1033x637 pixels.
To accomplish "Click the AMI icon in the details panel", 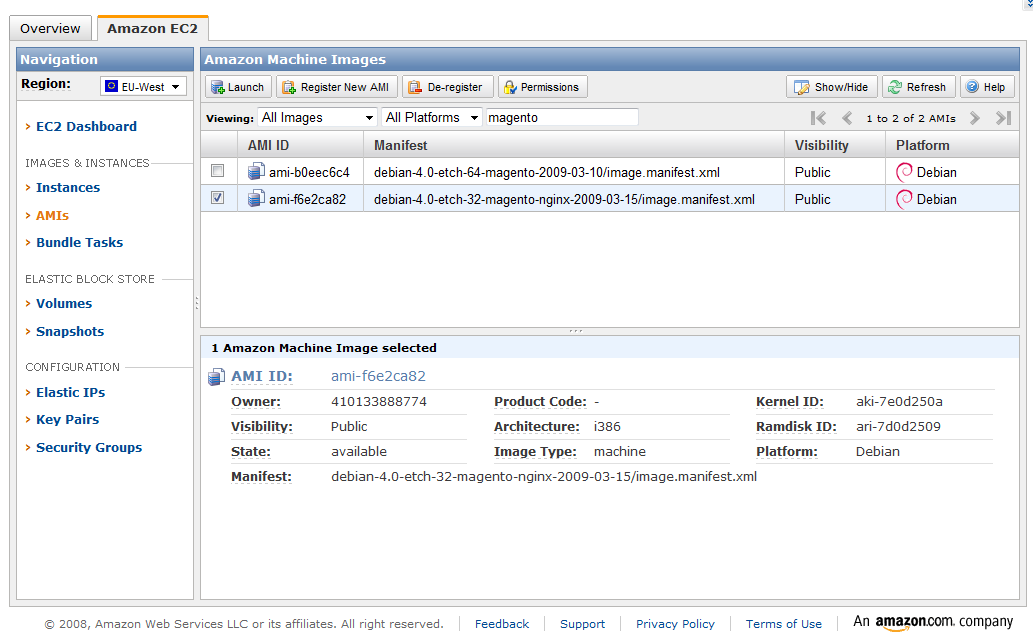I will (217, 377).
